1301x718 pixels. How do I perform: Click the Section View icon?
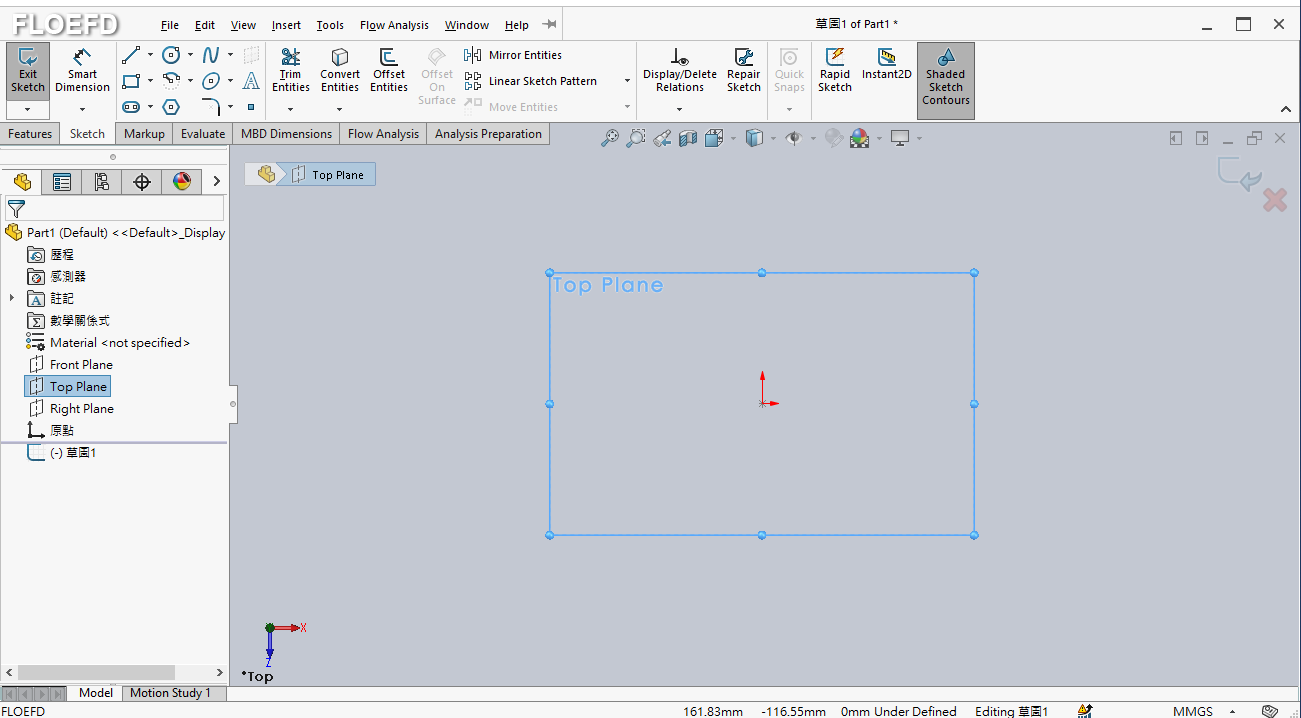[x=688, y=138]
